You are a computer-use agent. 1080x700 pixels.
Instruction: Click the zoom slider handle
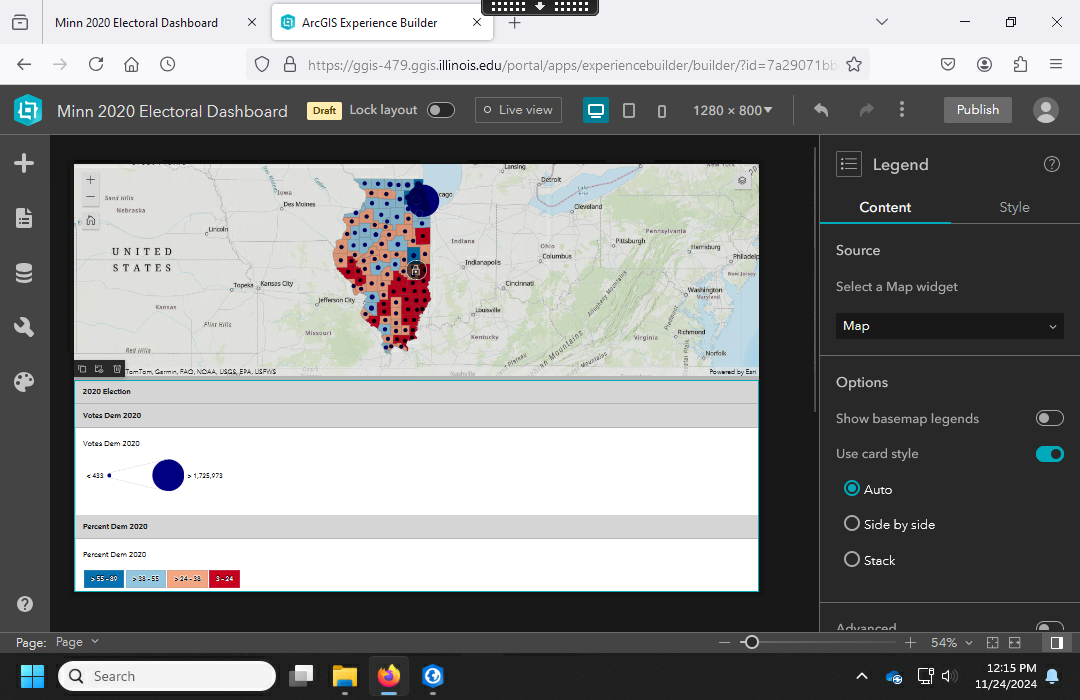tap(752, 642)
